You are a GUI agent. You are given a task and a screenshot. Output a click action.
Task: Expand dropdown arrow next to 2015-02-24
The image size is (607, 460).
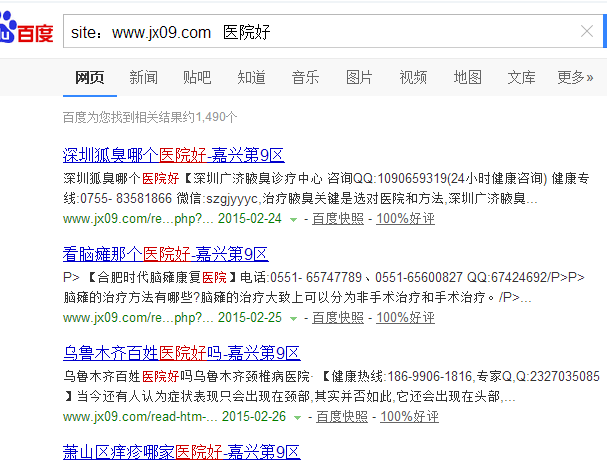click(293, 220)
